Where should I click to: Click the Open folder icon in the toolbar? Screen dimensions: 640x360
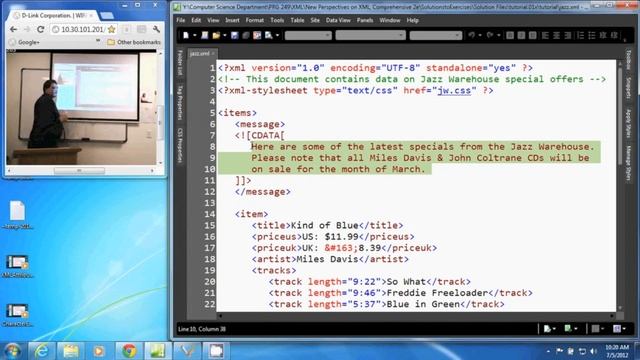(216, 36)
